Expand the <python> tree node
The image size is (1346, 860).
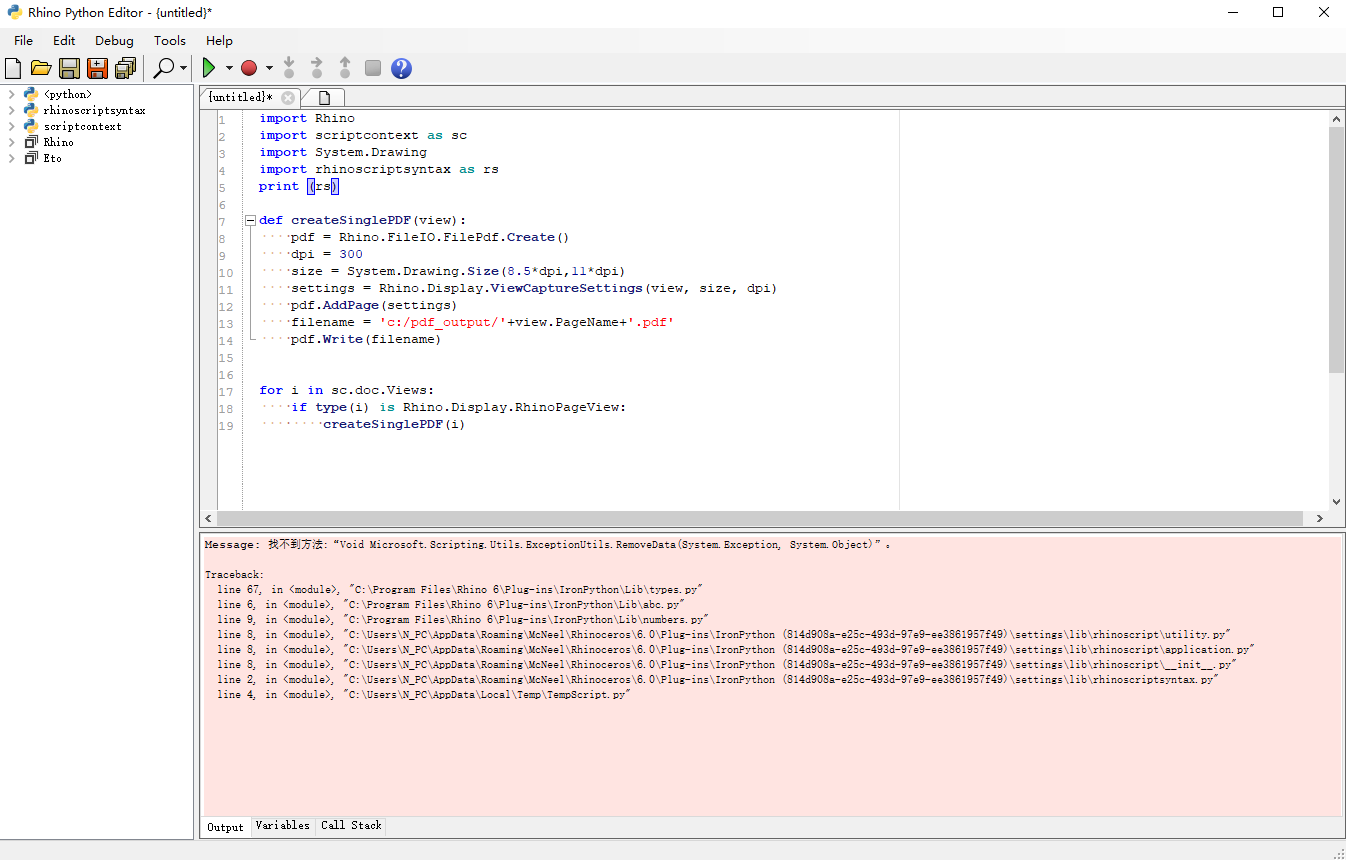click(x=11, y=94)
